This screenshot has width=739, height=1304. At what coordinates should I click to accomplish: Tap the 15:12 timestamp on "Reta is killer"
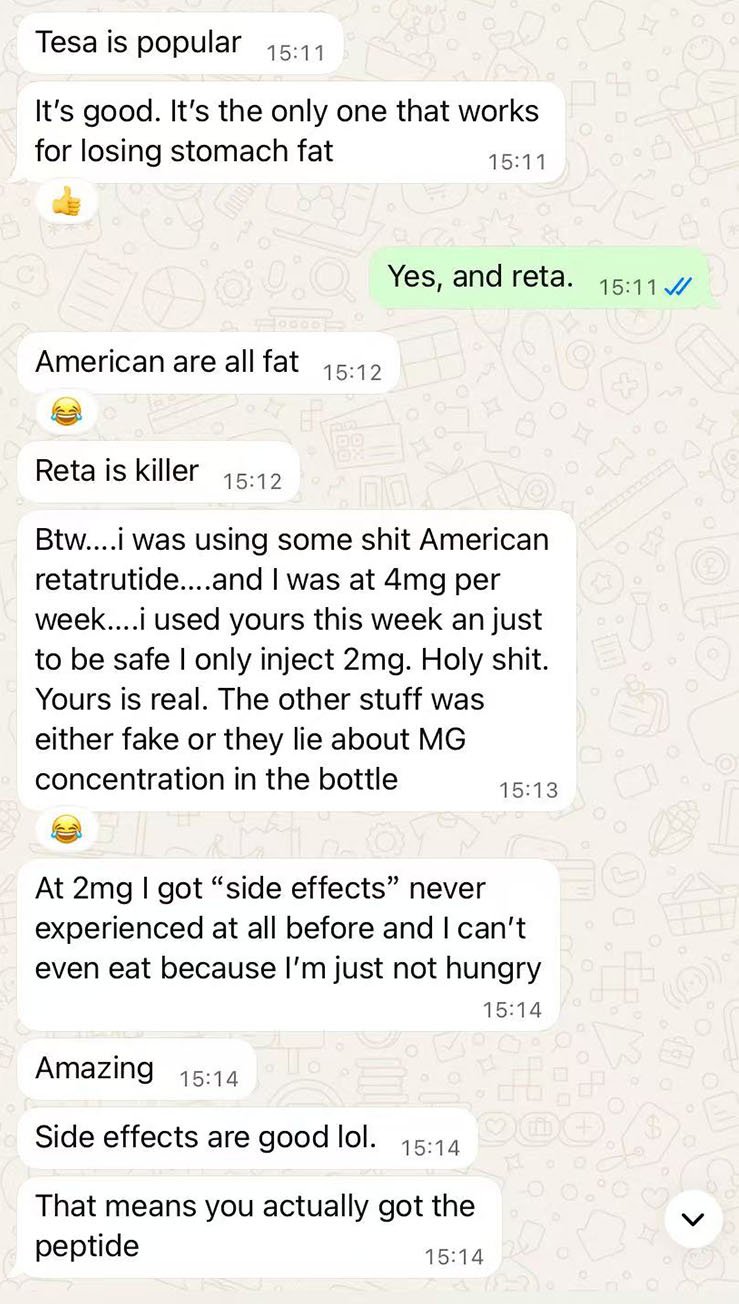pyautogui.click(x=252, y=482)
